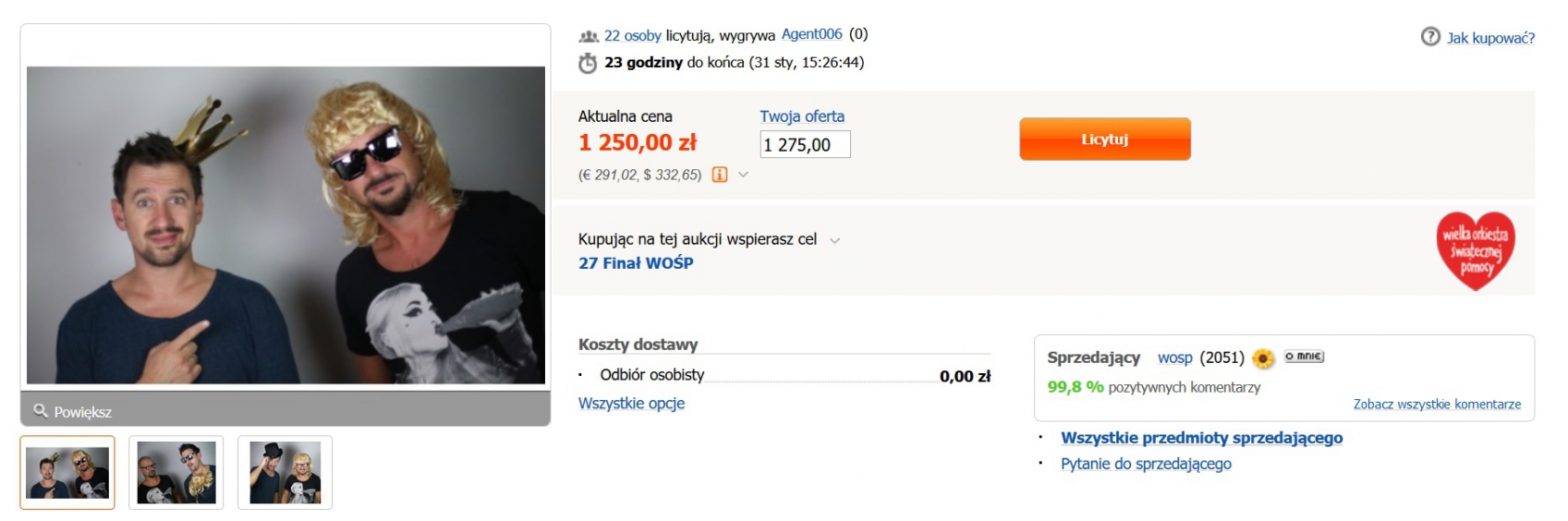The height and width of the screenshot is (521, 1568).
Task: Open the '27 Finał WOŚP' link
Action: pos(636,263)
